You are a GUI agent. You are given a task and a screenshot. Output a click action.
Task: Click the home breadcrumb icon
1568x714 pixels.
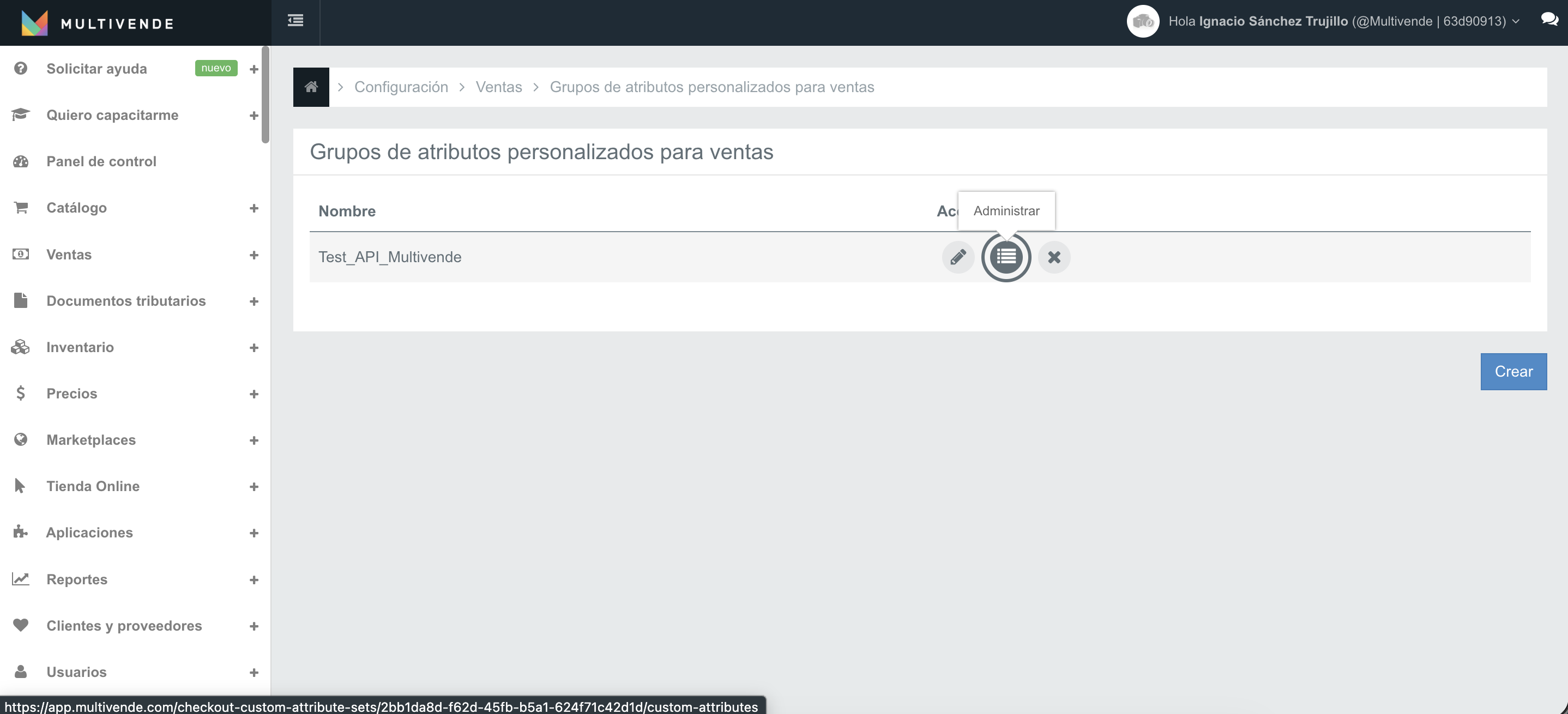[x=311, y=87]
